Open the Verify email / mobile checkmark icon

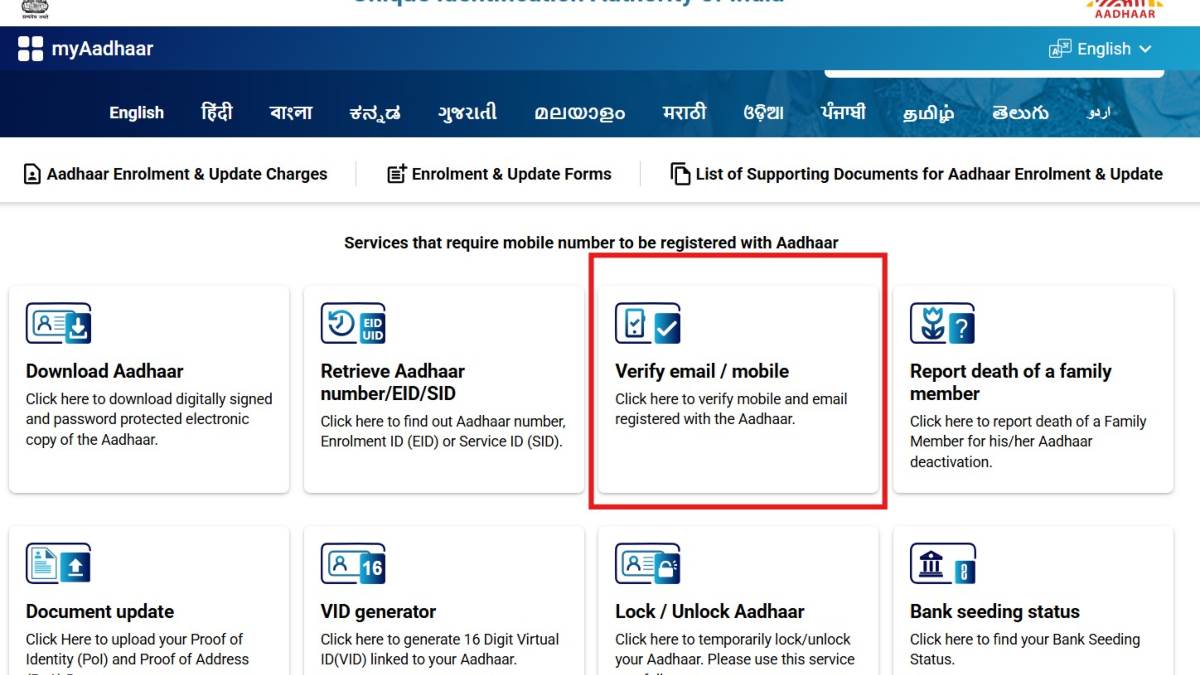[x=647, y=323]
